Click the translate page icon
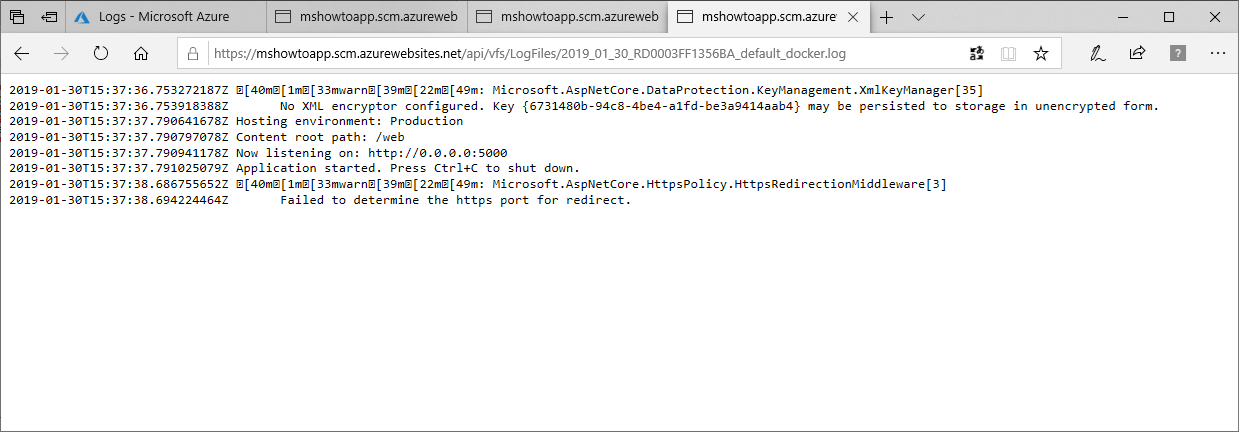Image resolution: width=1239 pixels, height=432 pixels. pos(977,54)
